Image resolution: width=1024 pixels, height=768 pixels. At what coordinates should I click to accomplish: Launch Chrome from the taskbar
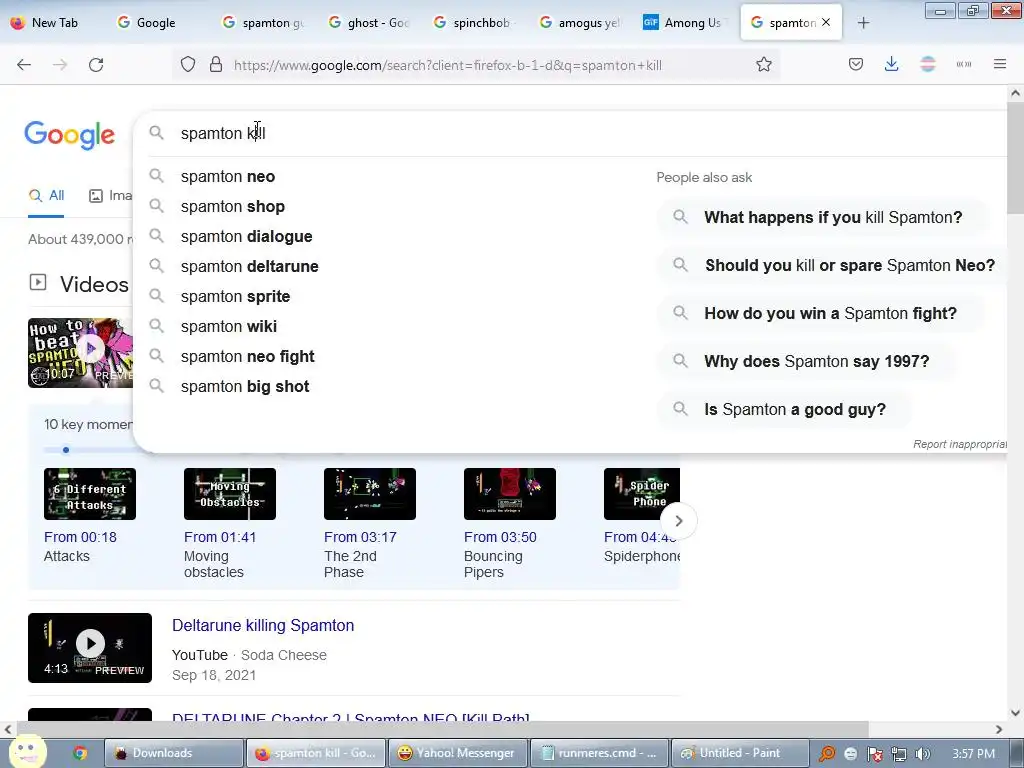pos(80,753)
